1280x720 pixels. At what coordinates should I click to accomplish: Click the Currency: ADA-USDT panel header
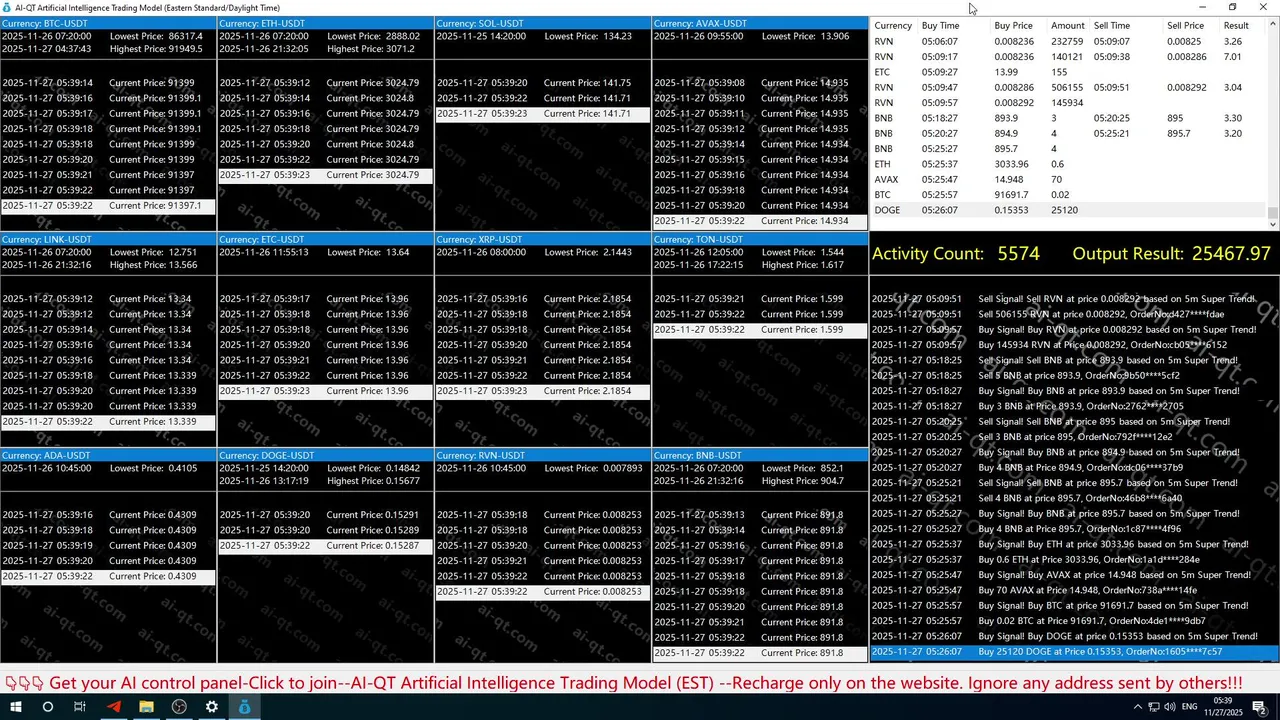click(x=108, y=455)
